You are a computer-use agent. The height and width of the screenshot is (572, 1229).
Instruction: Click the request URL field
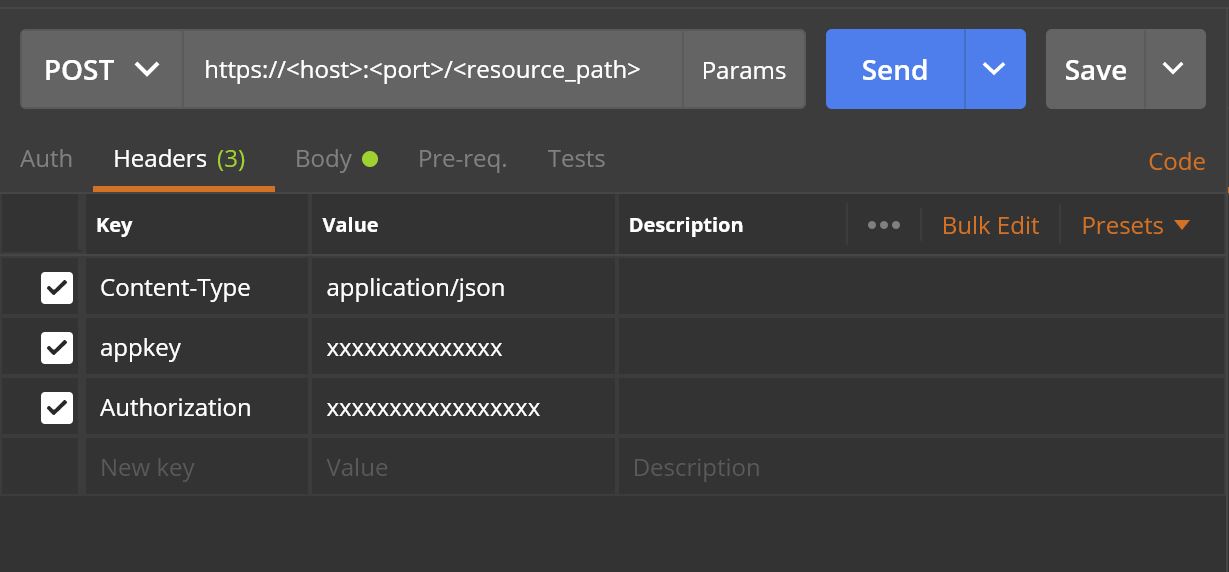point(432,69)
